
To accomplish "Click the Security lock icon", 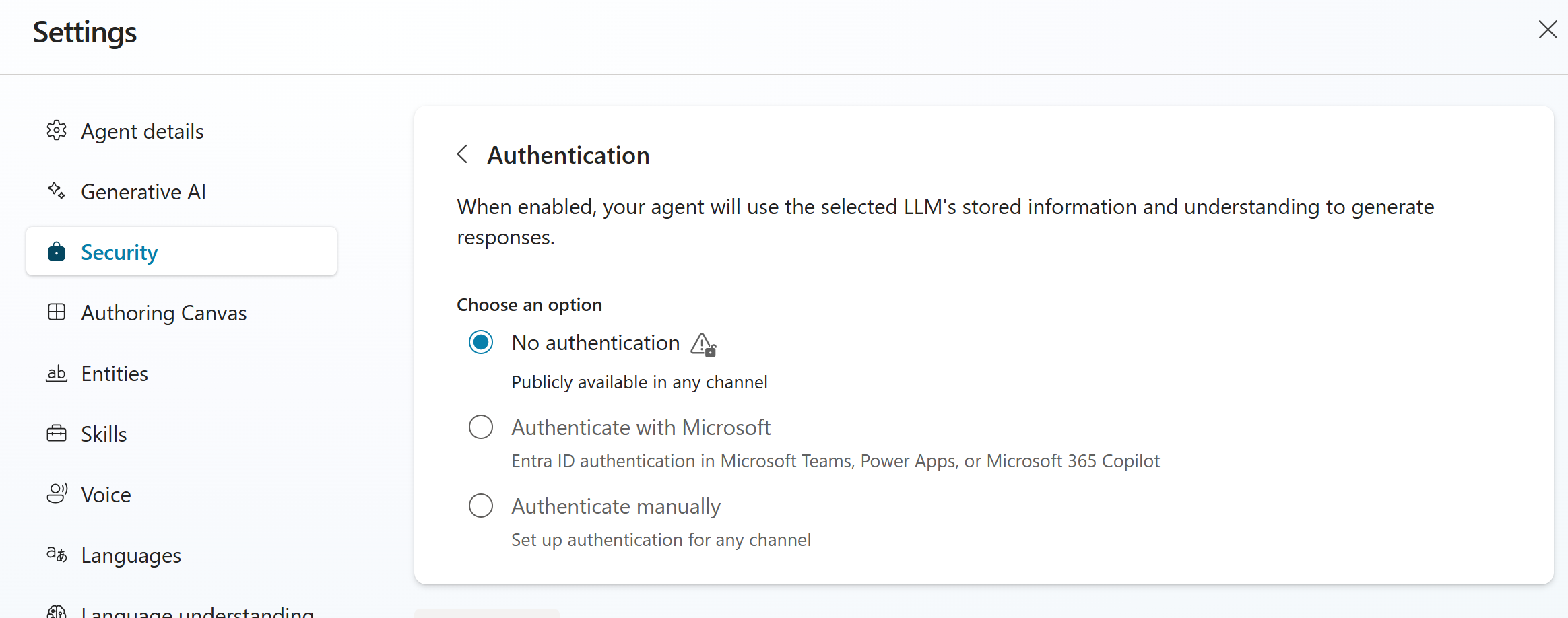I will [x=57, y=252].
